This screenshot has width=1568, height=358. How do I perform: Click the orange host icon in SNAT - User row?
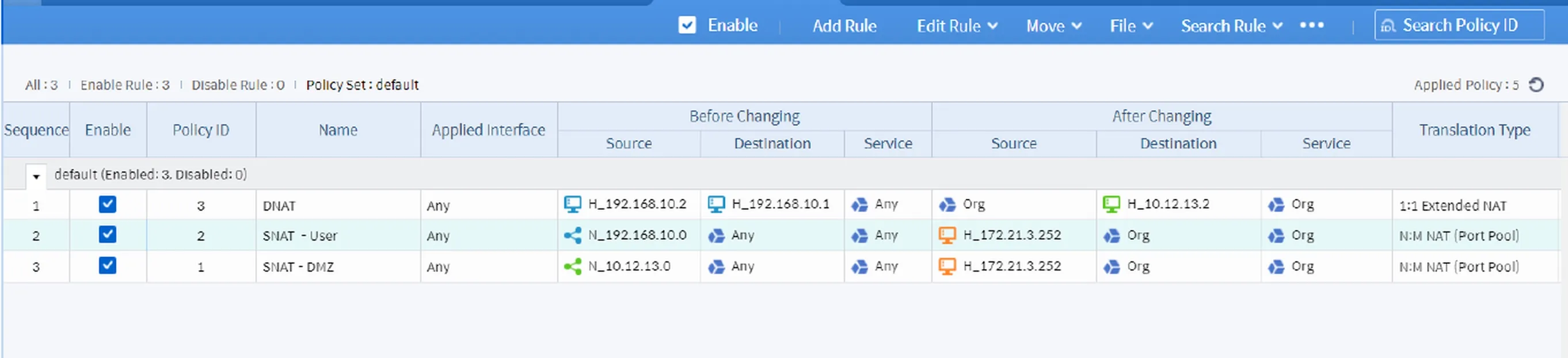946,235
